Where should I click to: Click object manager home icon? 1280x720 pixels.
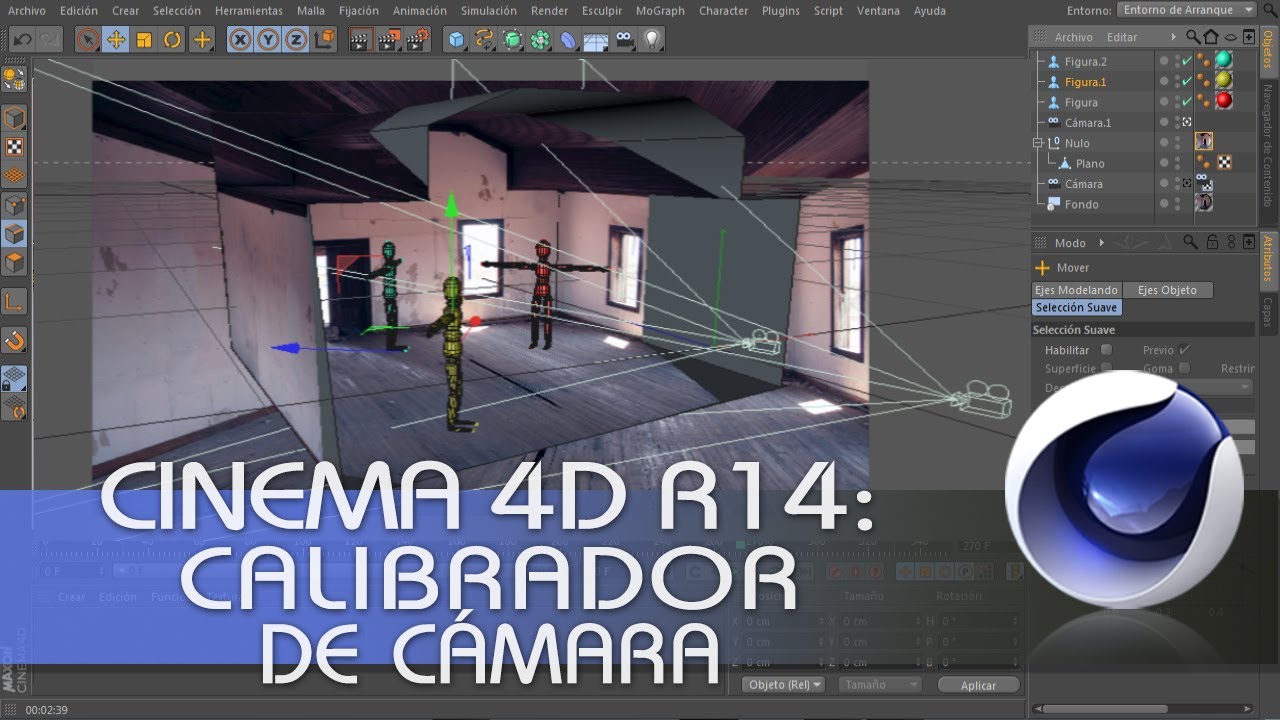(1211, 37)
